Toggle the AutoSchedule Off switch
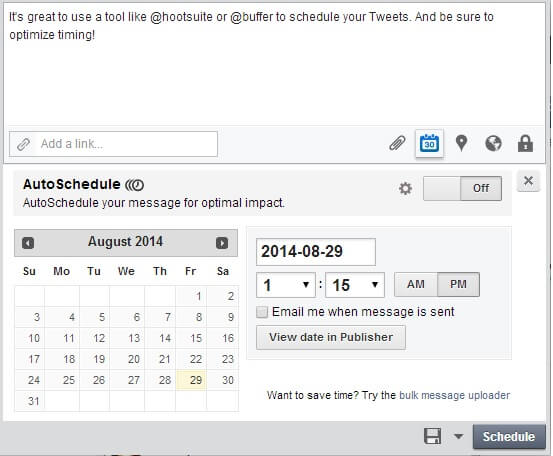The image size is (553, 456). tap(462, 188)
